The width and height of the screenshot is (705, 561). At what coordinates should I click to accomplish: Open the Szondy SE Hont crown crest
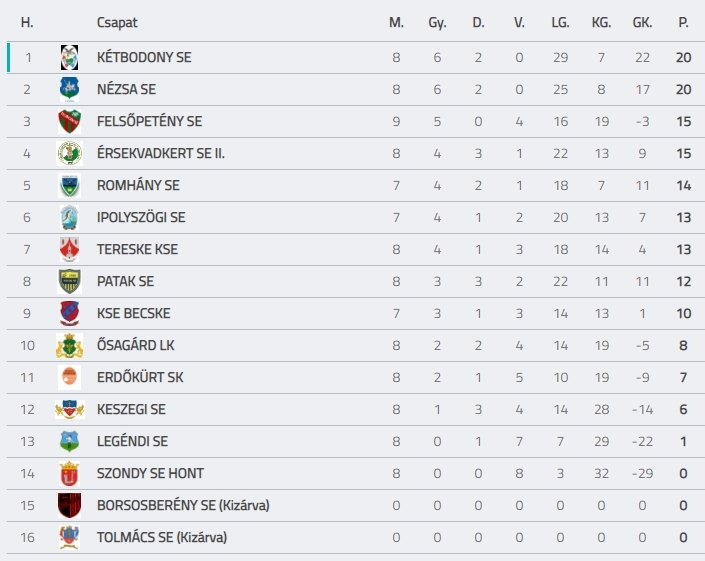[x=70, y=473]
